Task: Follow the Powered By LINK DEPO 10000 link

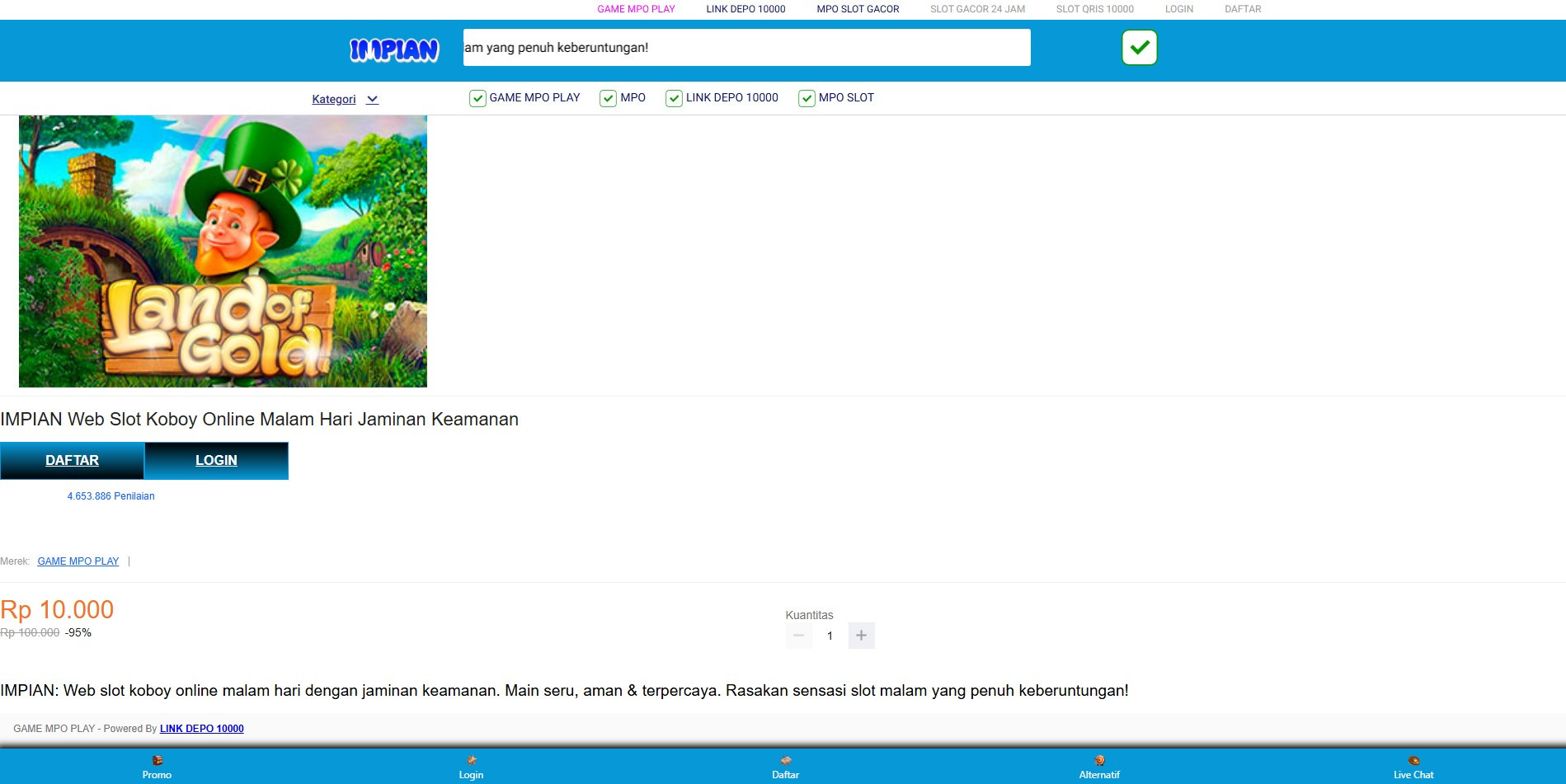Action: [202, 729]
